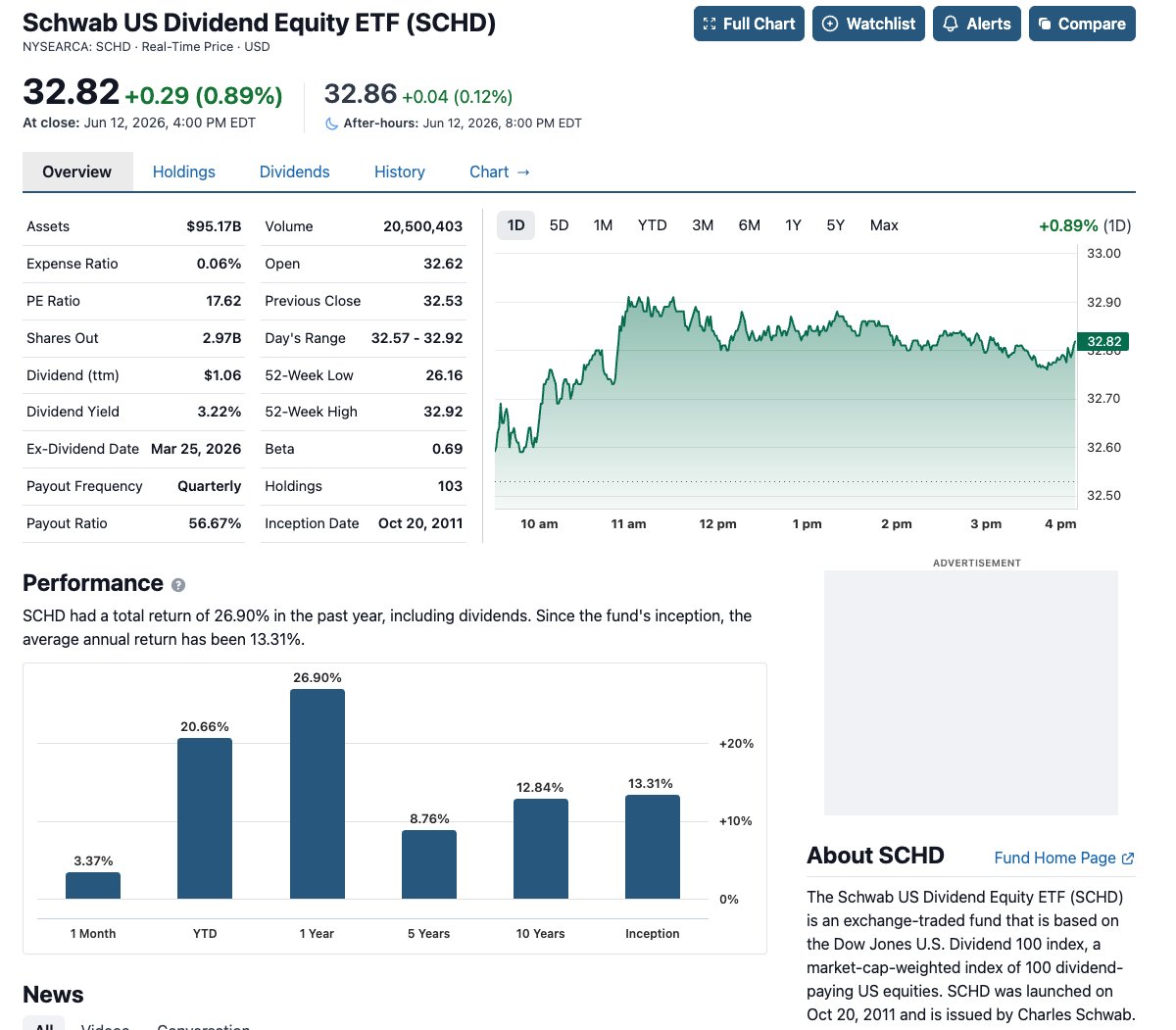This screenshot has height=1030, width=1176.
Task: Click the About SCHD heading
Action: click(875, 856)
